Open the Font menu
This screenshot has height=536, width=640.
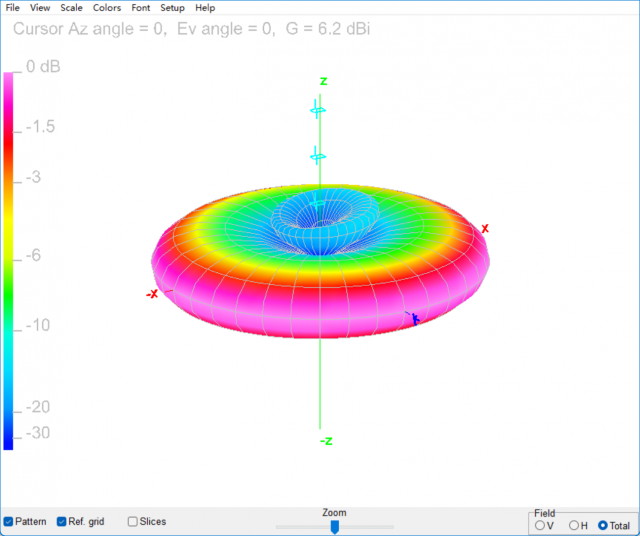[x=141, y=8]
